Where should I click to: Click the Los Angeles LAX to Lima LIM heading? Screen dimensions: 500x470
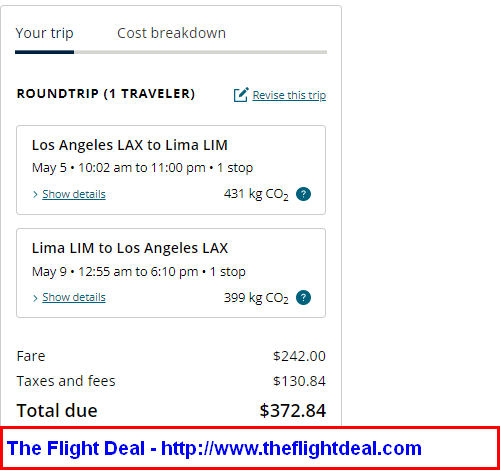point(130,145)
